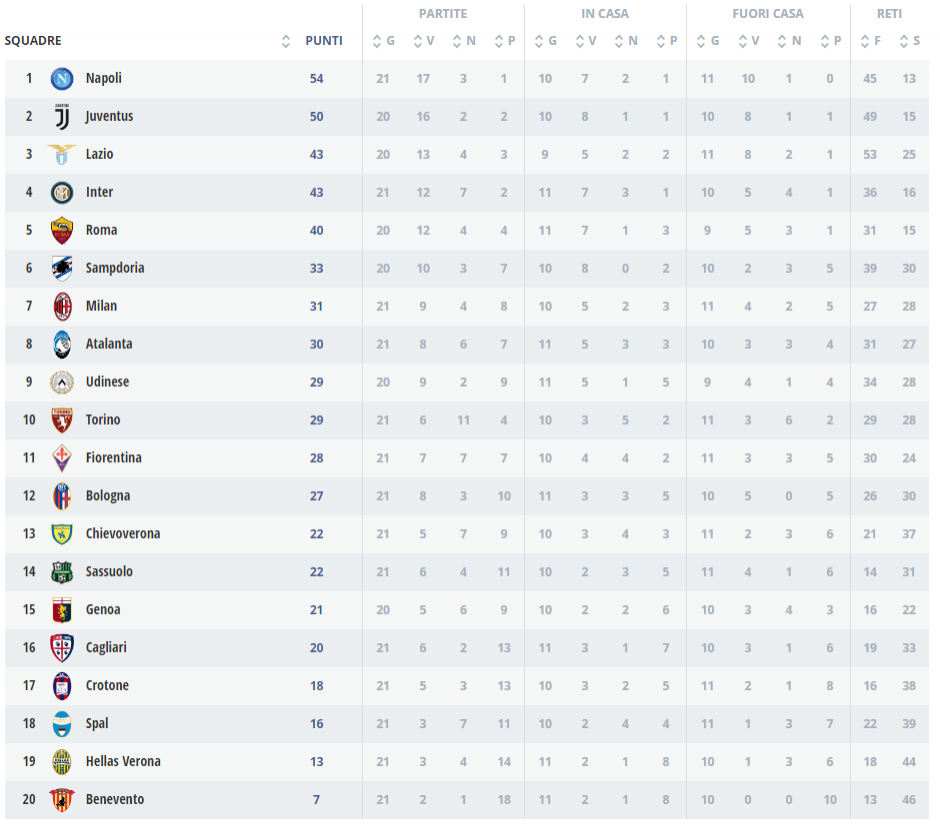This screenshot has width=940, height=829.
Task: Sort by V column under IN CASA
Action: [x=585, y=41]
